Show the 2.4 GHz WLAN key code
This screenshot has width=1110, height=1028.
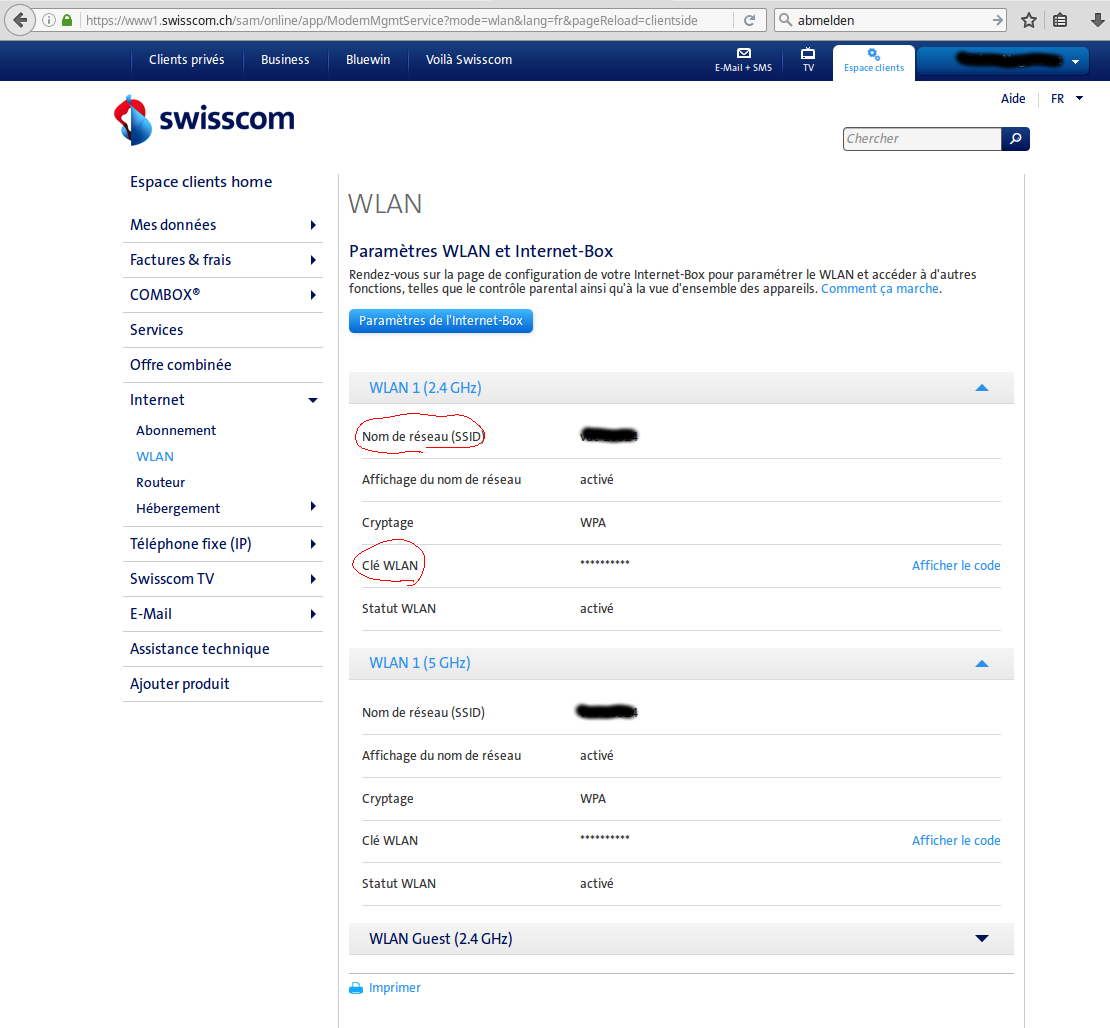tap(956, 566)
